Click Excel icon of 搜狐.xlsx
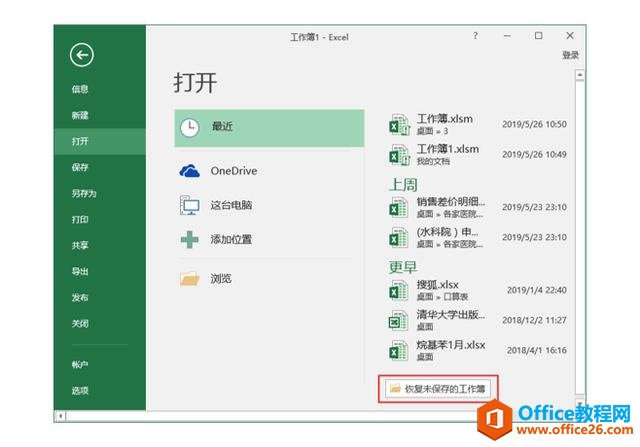640x447 pixels. 398,290
